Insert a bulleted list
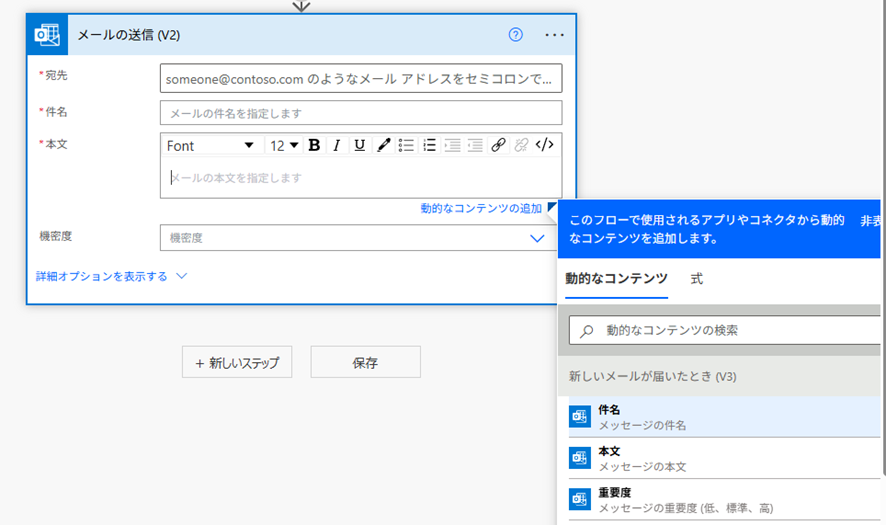The height and width of the screenshot is (525, 886). point(406,146)
